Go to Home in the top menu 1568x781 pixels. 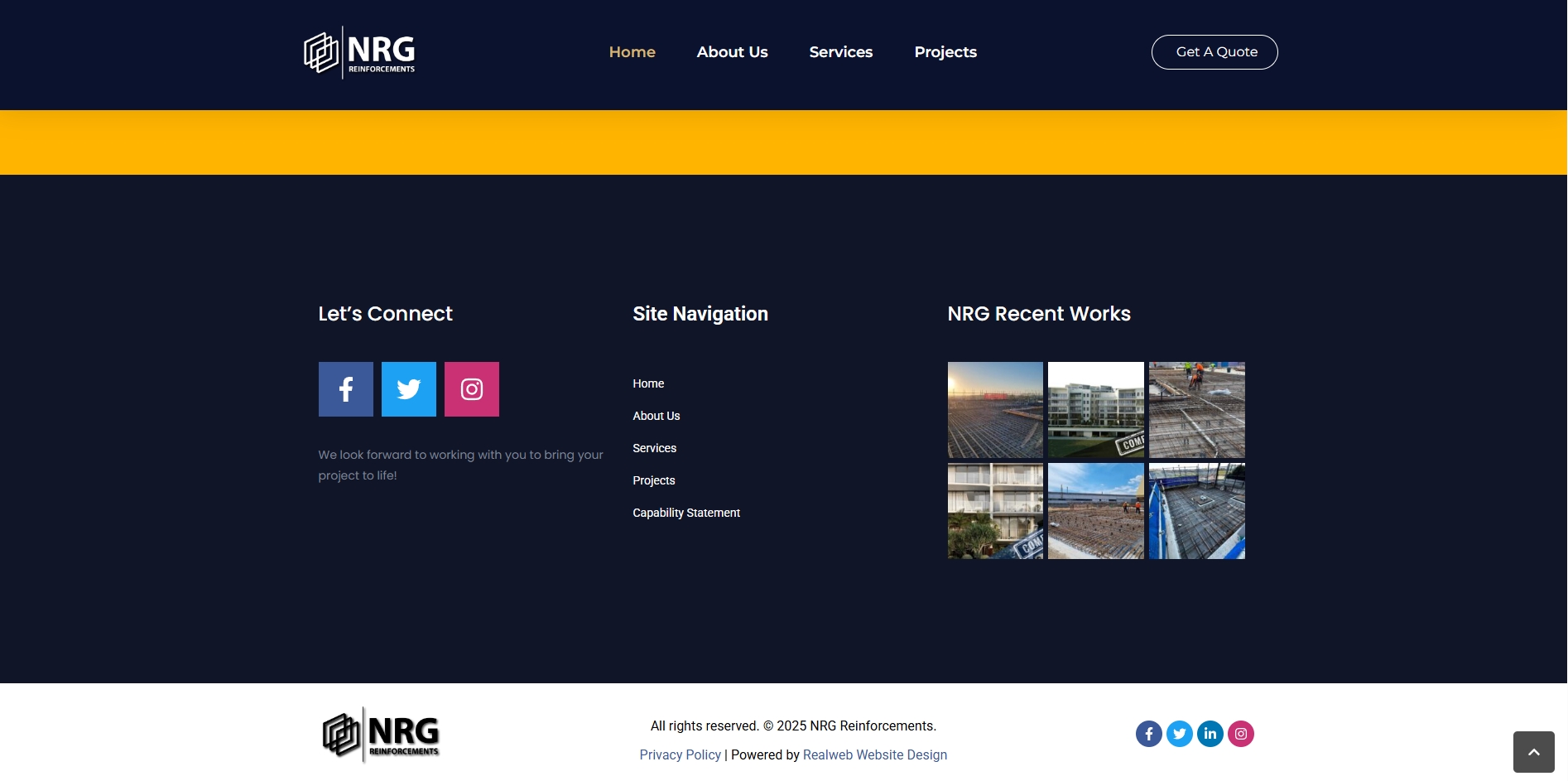pyautogui.click(x=632, y=52)
